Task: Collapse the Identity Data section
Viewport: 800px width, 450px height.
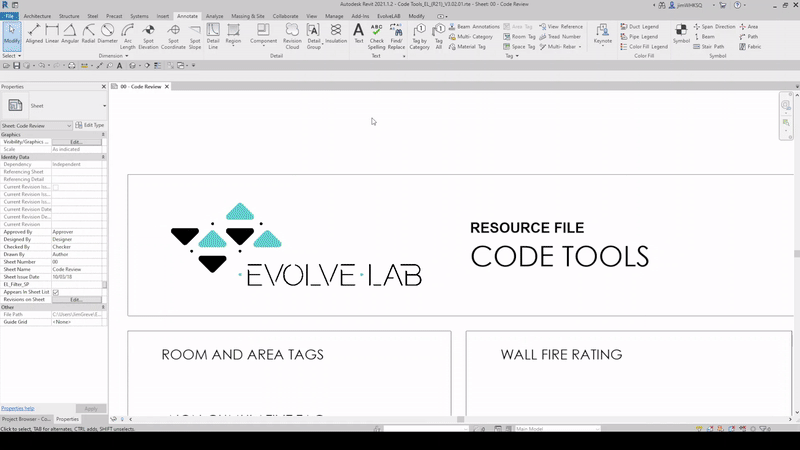Action: tap(103, 157)
